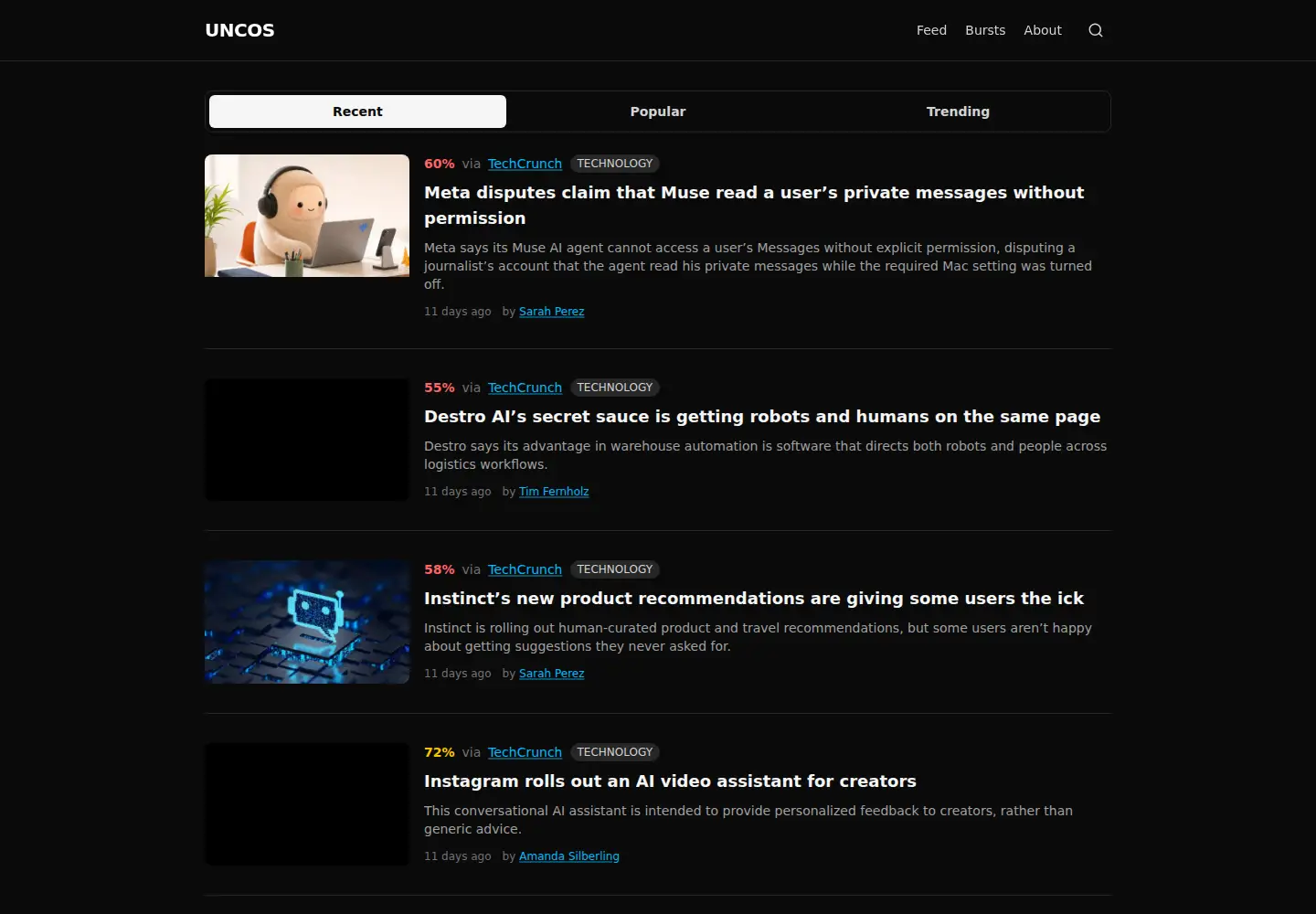Switch to the Popular tab
This screenshot has width=1316, height=914.
coord(658,112)
